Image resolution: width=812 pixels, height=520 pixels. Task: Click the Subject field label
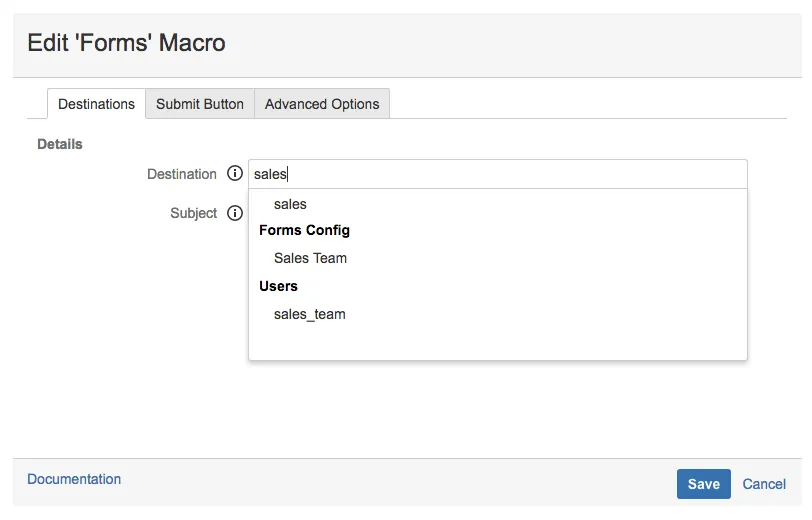[x=194, y=213]
